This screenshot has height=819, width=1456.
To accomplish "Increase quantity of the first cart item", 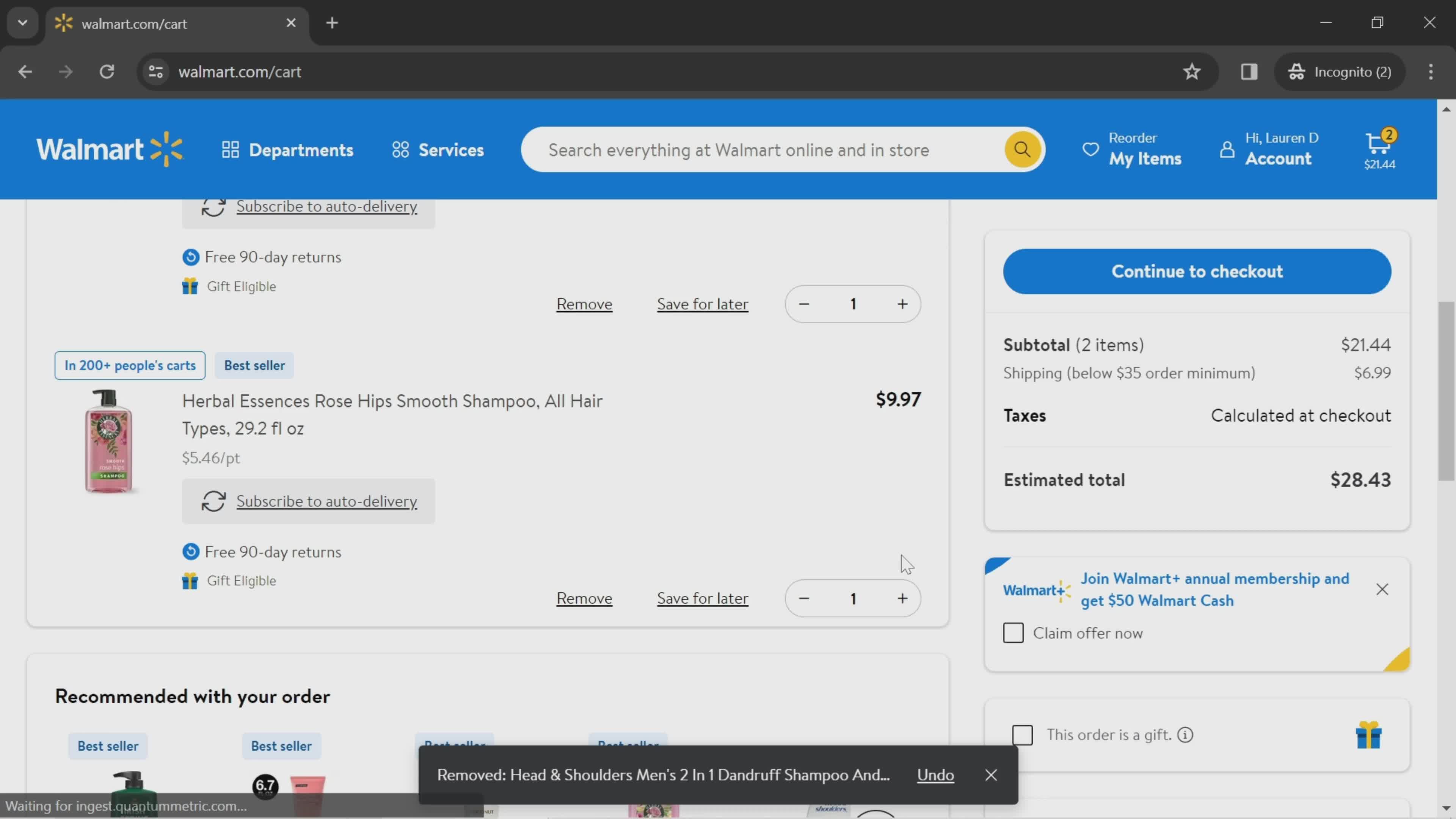I will click(903, 304).
